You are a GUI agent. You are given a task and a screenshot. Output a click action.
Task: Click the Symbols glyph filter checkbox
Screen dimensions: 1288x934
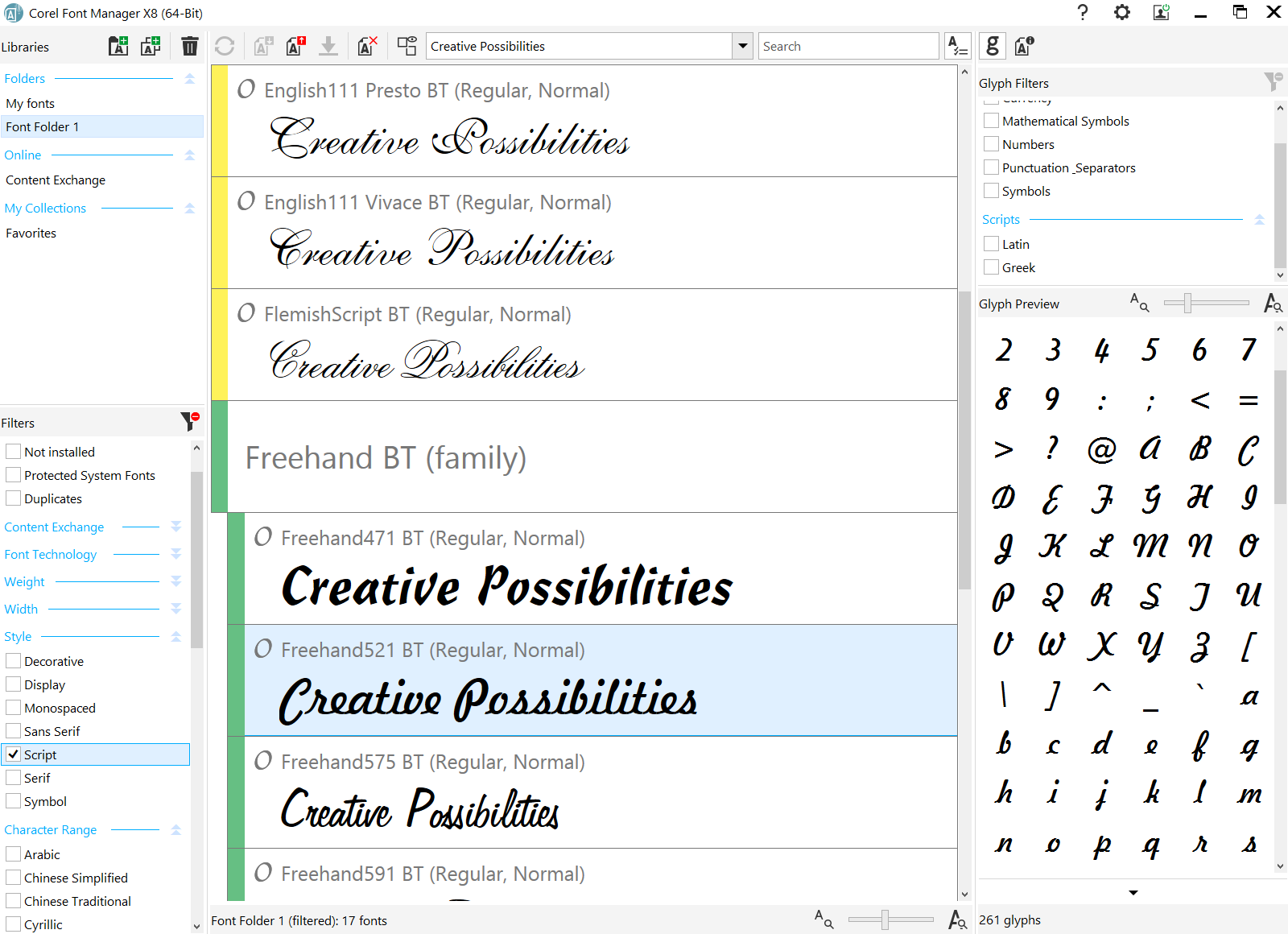(x=992, y=190)
